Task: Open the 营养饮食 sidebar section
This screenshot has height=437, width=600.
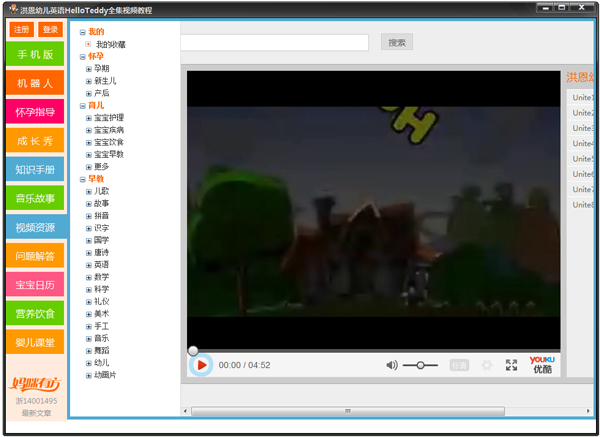Action: click(x=35, y=313)
